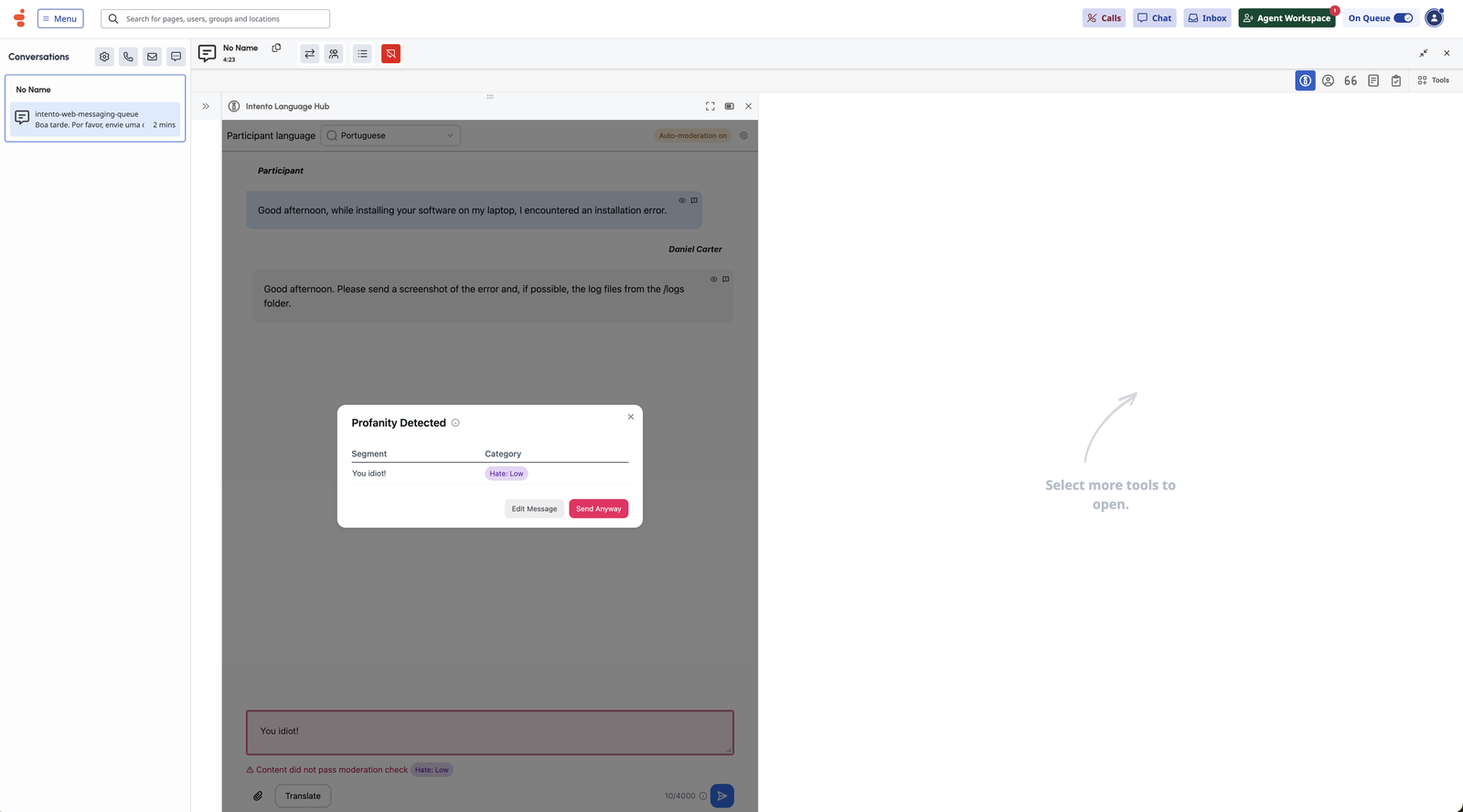The height and width of the screenshot is (812, 1463).
Task: Open the Inbox tab
Action: pos(1207,18)
